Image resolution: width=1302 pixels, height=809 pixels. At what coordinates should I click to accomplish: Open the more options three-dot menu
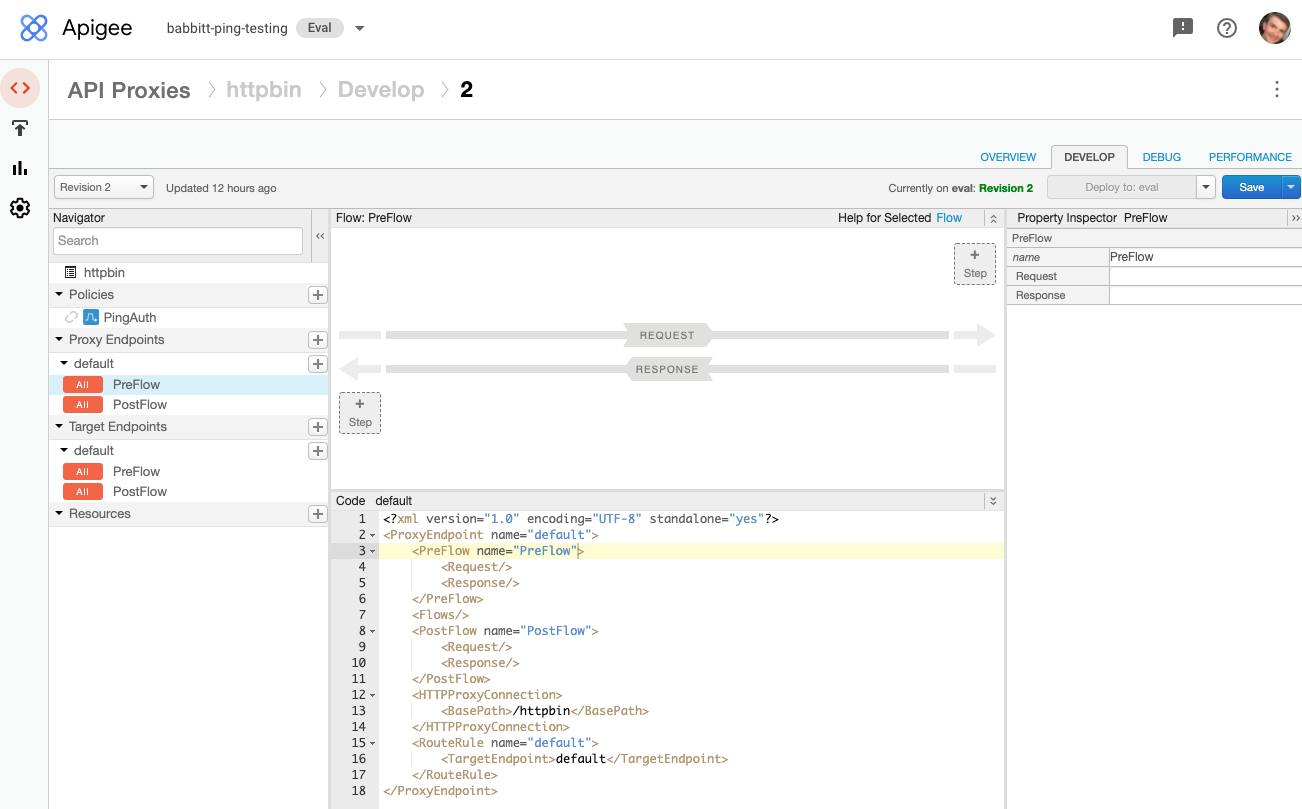point(1277,89)
